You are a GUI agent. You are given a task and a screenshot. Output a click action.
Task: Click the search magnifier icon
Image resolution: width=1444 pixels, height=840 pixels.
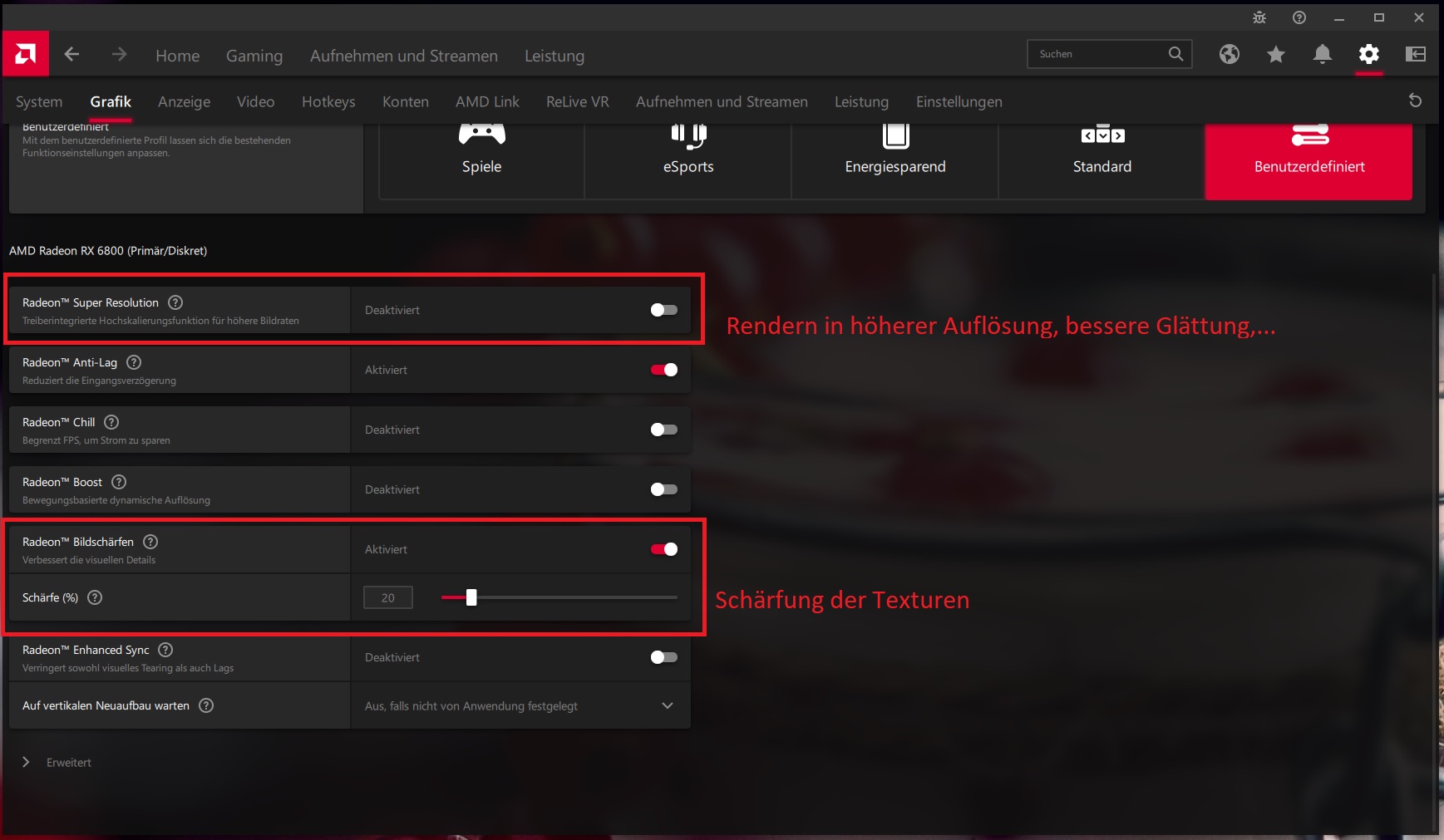tap(1175, 54)
